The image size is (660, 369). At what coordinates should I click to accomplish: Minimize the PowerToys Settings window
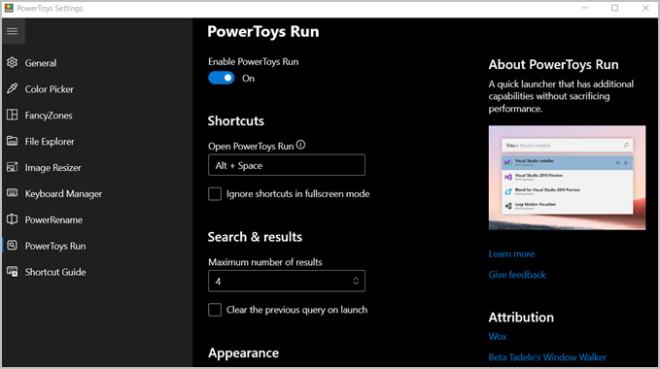click(584, 8)
